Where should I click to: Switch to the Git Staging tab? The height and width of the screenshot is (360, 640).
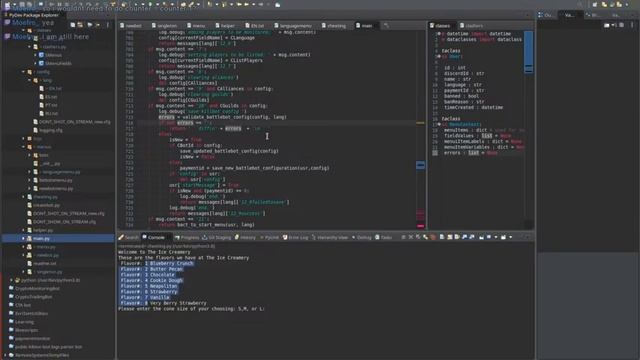point(217,237)
